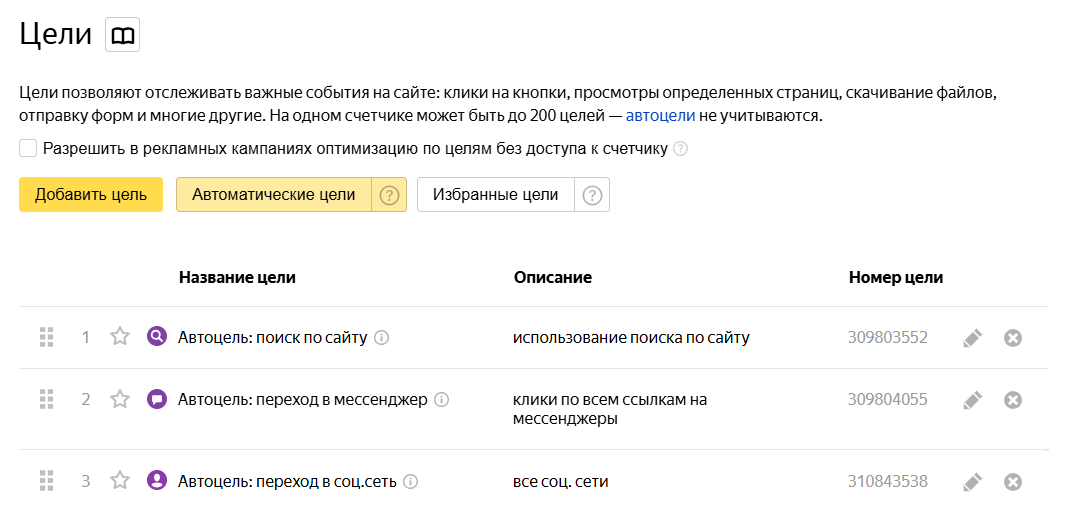Open the Автоматические цели list
This screenshot has height=511, width=1065.
tap(273, 195)
